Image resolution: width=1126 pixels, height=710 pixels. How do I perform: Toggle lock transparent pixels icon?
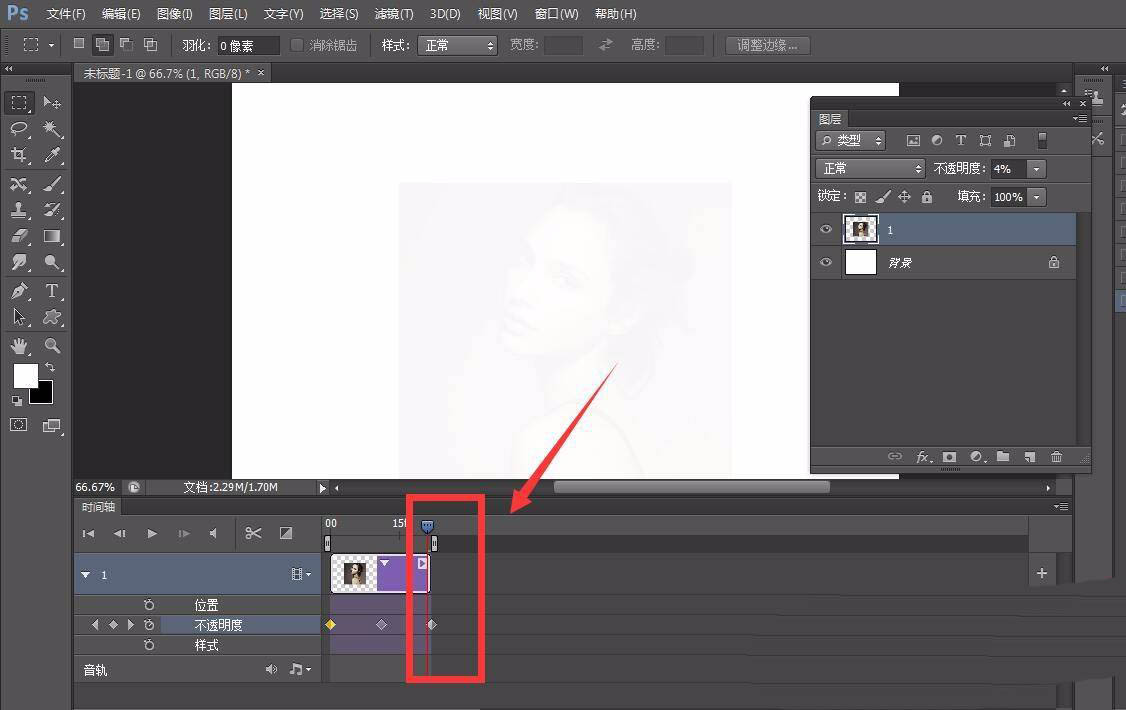coord(860,197)
